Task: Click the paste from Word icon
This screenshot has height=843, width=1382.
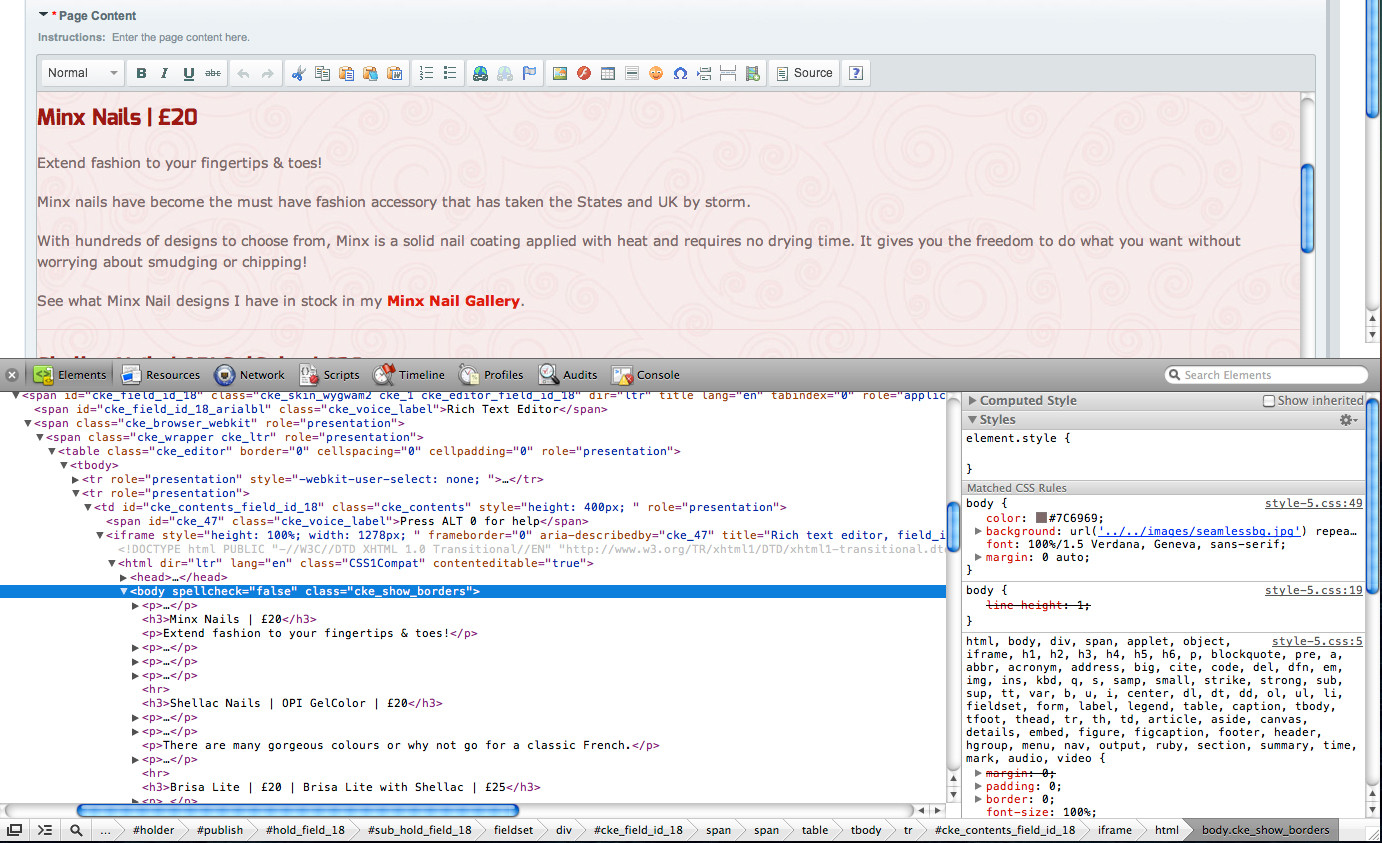Action: (x=394, y=73)
